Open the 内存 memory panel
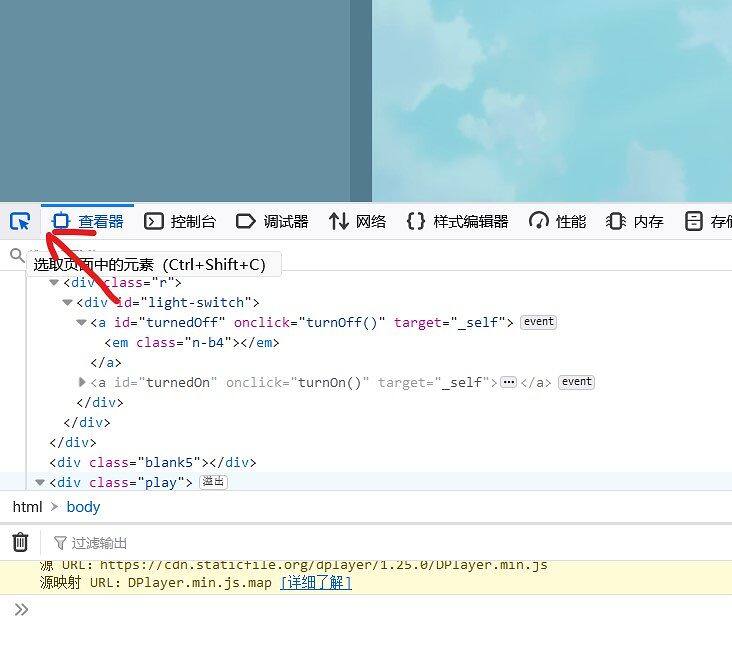The height and width of the screenshot is (647, 732). pyautogui.click(x=635, y=221)
